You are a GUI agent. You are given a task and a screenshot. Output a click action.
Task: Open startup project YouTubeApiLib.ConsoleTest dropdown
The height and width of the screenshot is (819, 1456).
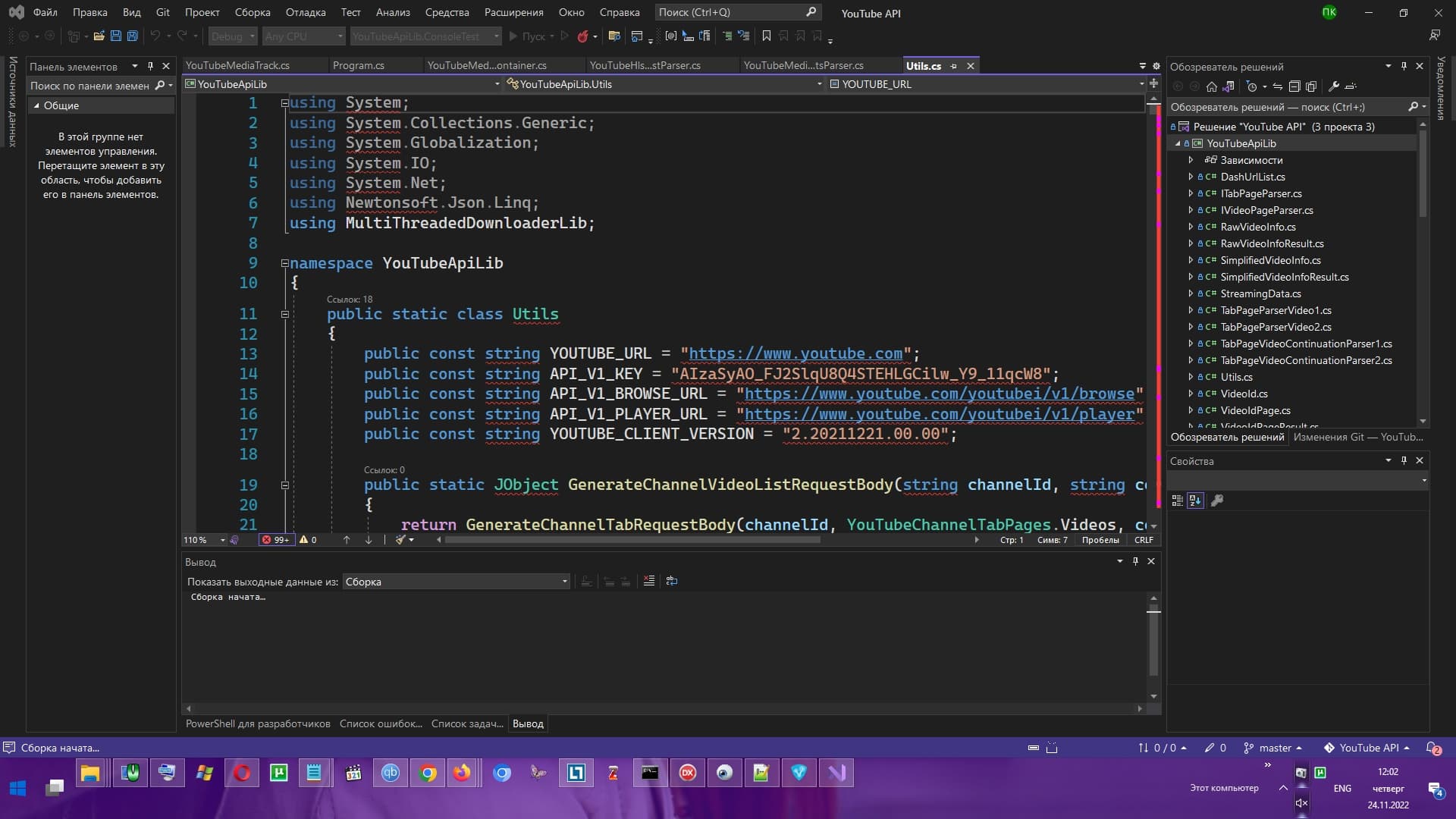tap(425, 36)
